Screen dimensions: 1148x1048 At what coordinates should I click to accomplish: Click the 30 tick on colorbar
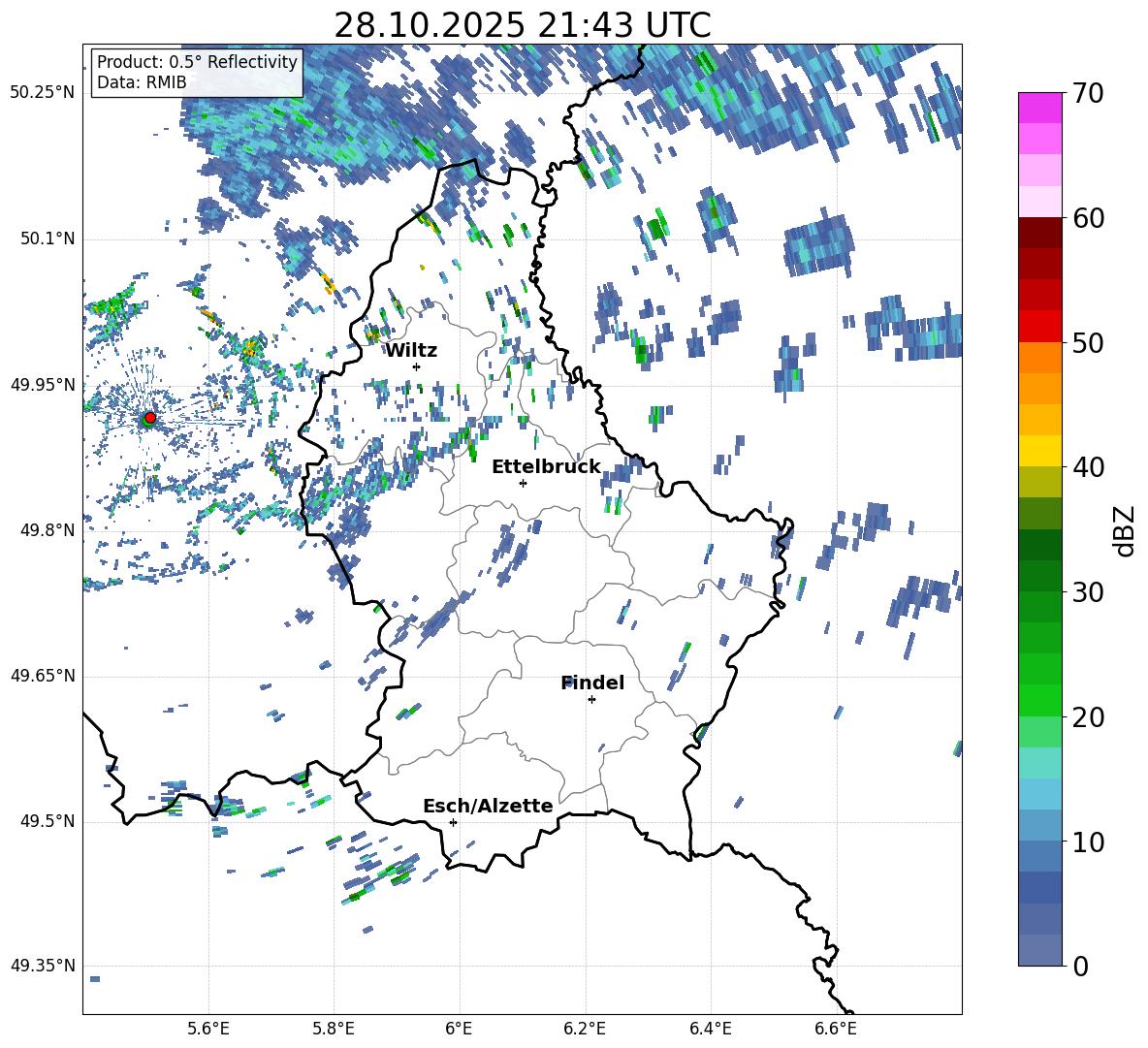coord(1087,592)
